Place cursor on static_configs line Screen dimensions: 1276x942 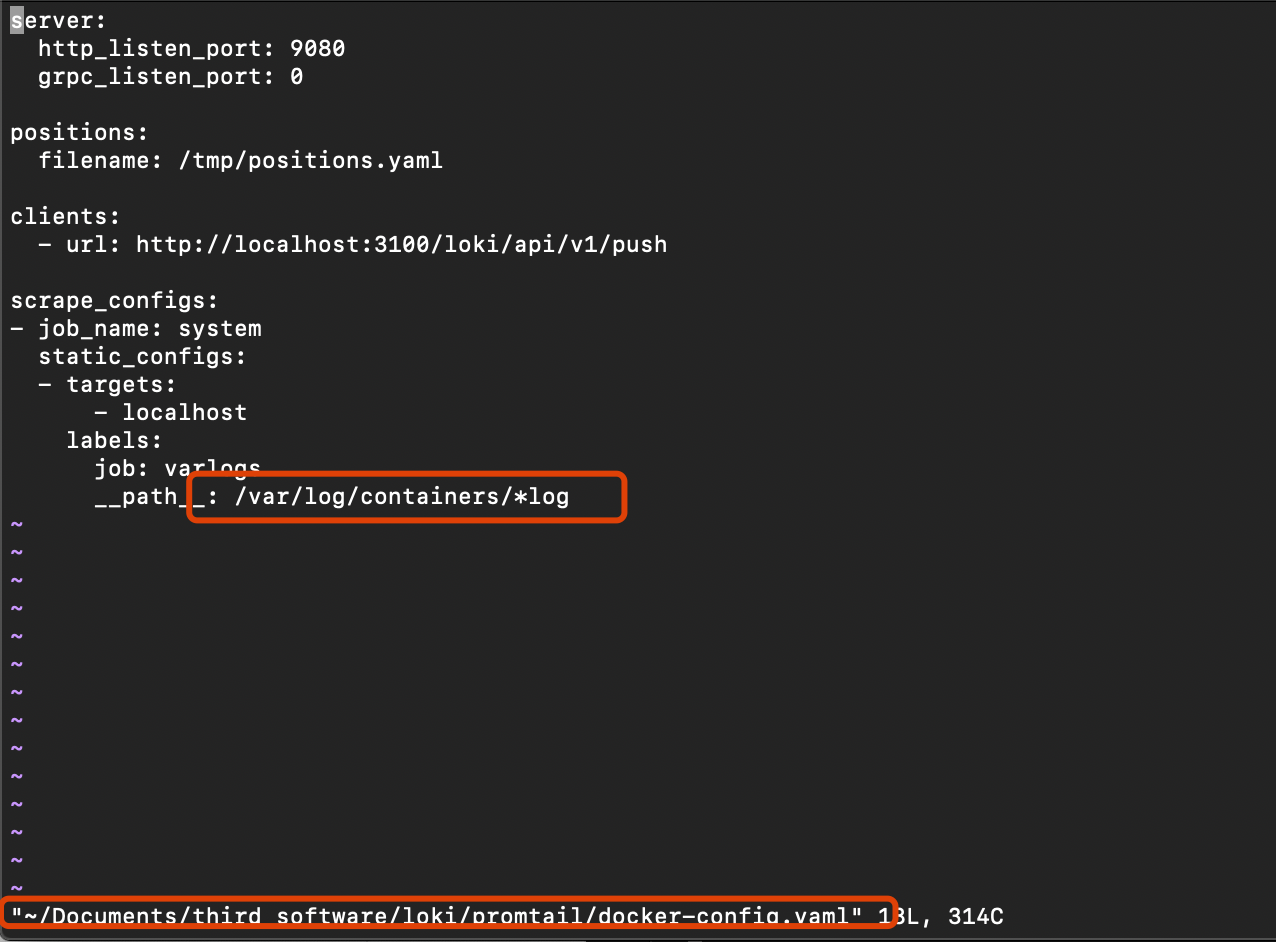point(141,357)
